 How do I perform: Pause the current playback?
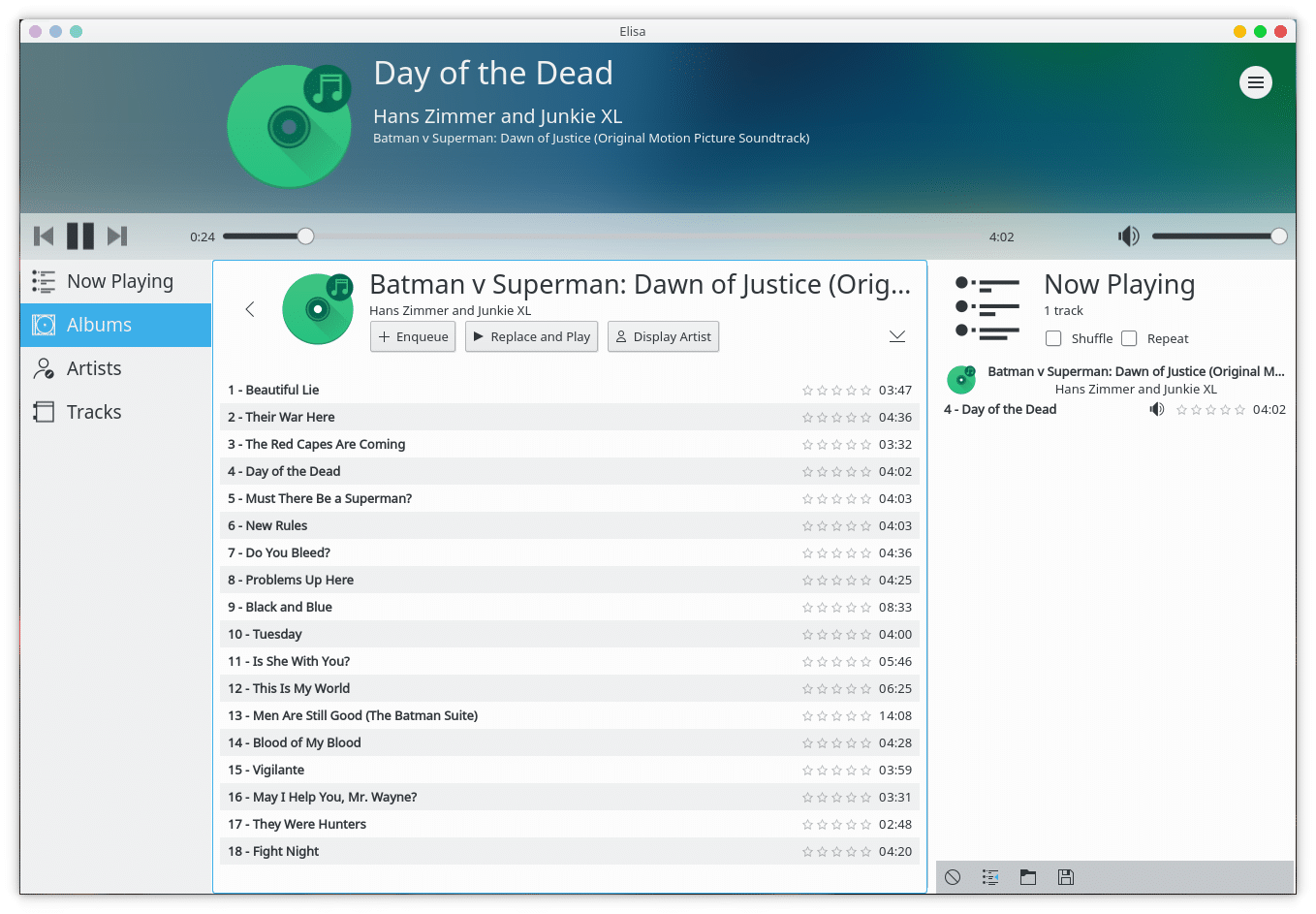point(80,236)
